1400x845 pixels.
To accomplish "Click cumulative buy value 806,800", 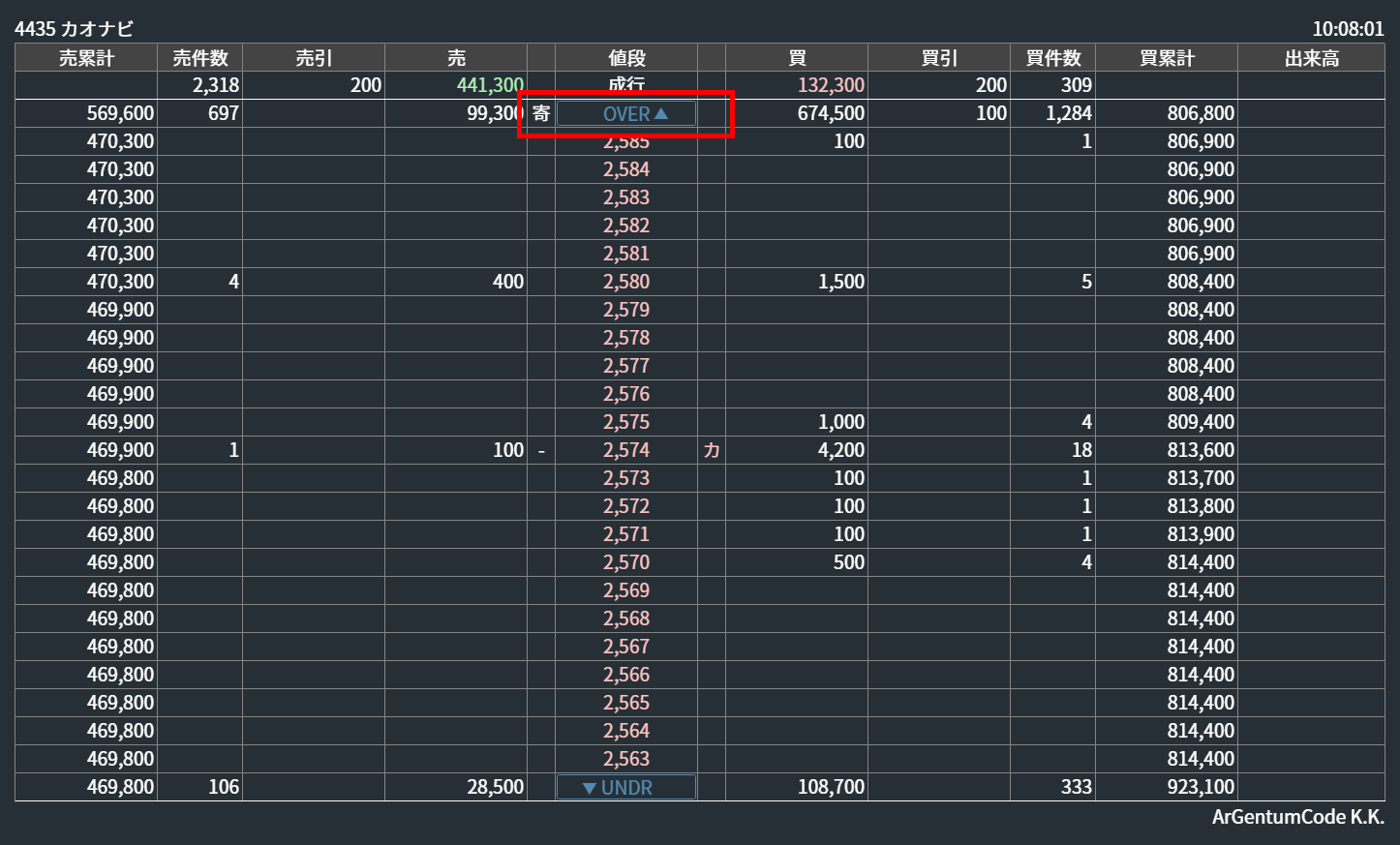I will point(1201,113).
